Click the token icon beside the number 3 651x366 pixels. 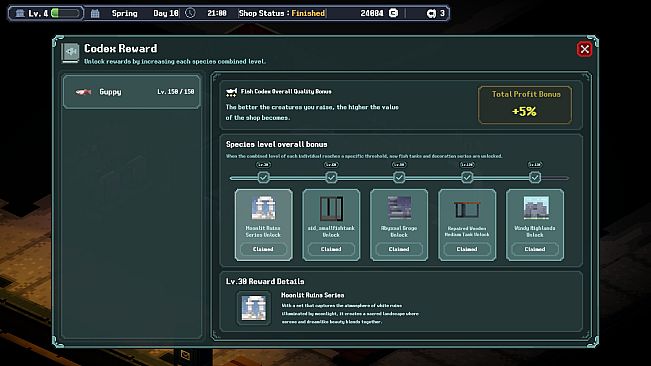[431, 13]
